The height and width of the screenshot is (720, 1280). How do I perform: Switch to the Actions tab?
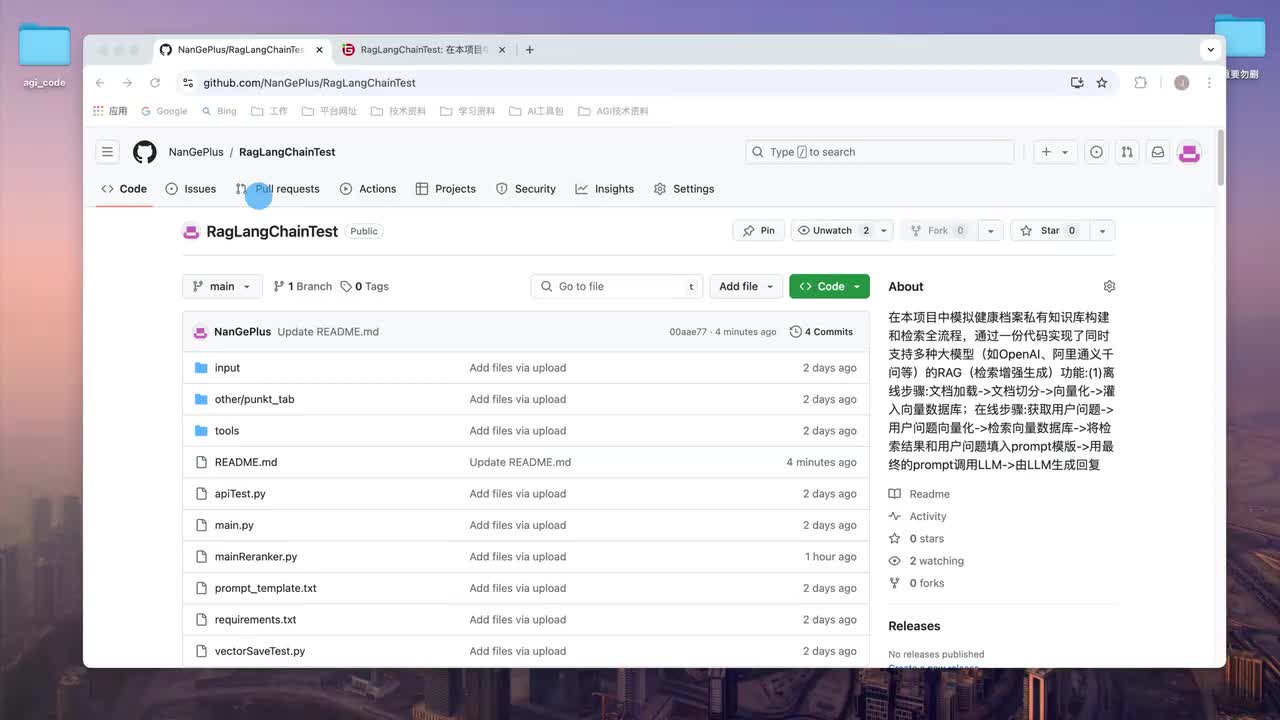pyautogui.click(x=368, y=189)
